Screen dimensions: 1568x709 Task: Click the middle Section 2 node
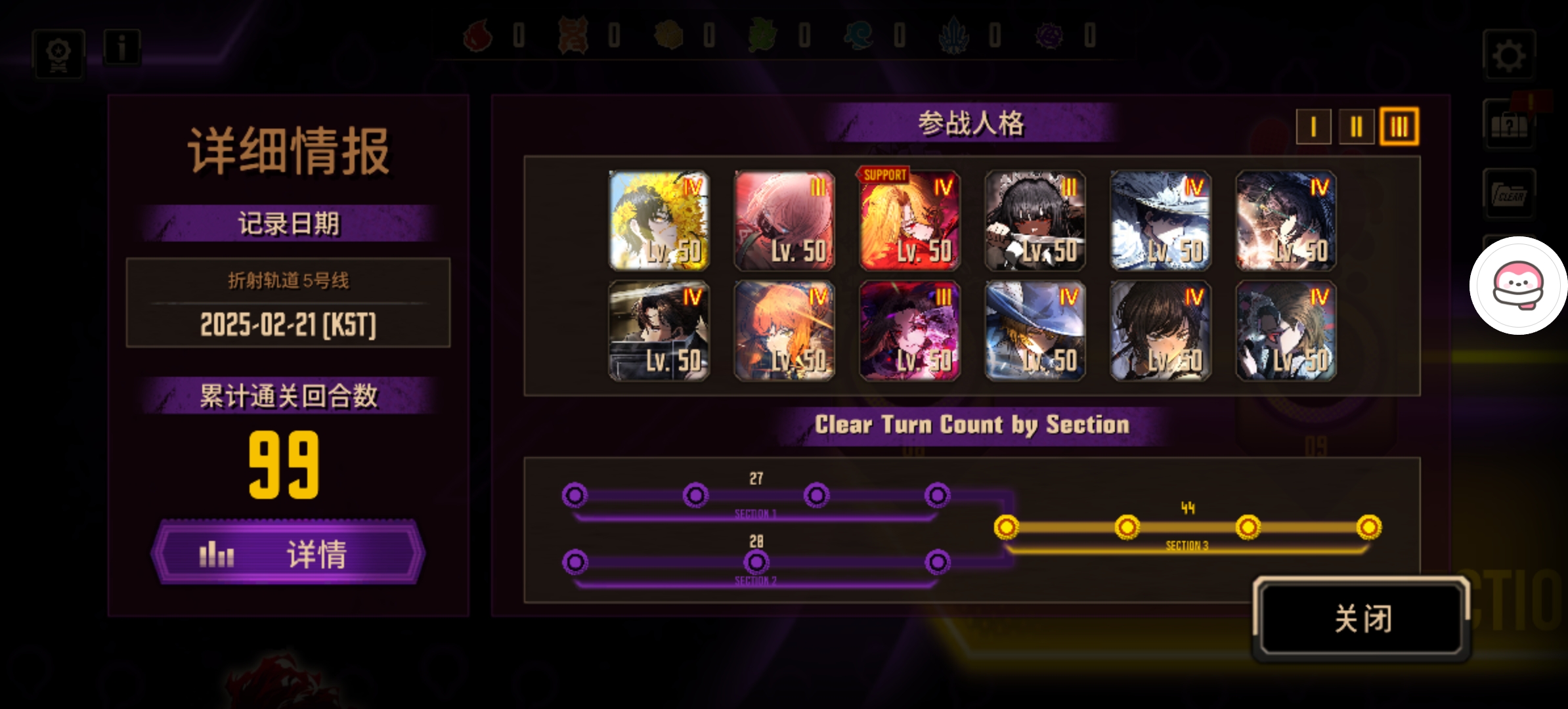click(756, 562)
